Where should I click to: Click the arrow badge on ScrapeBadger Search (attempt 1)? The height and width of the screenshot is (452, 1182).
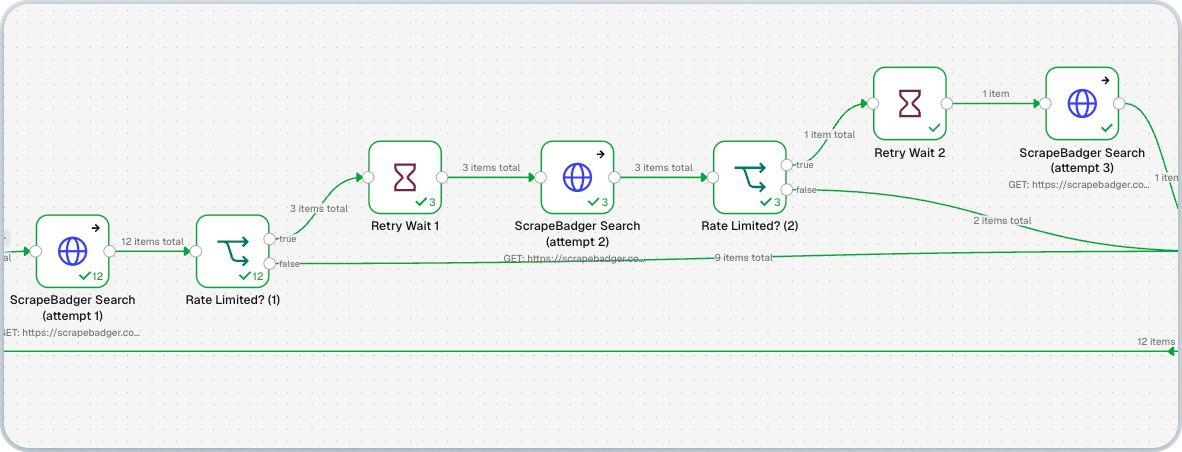pos(97,228)
